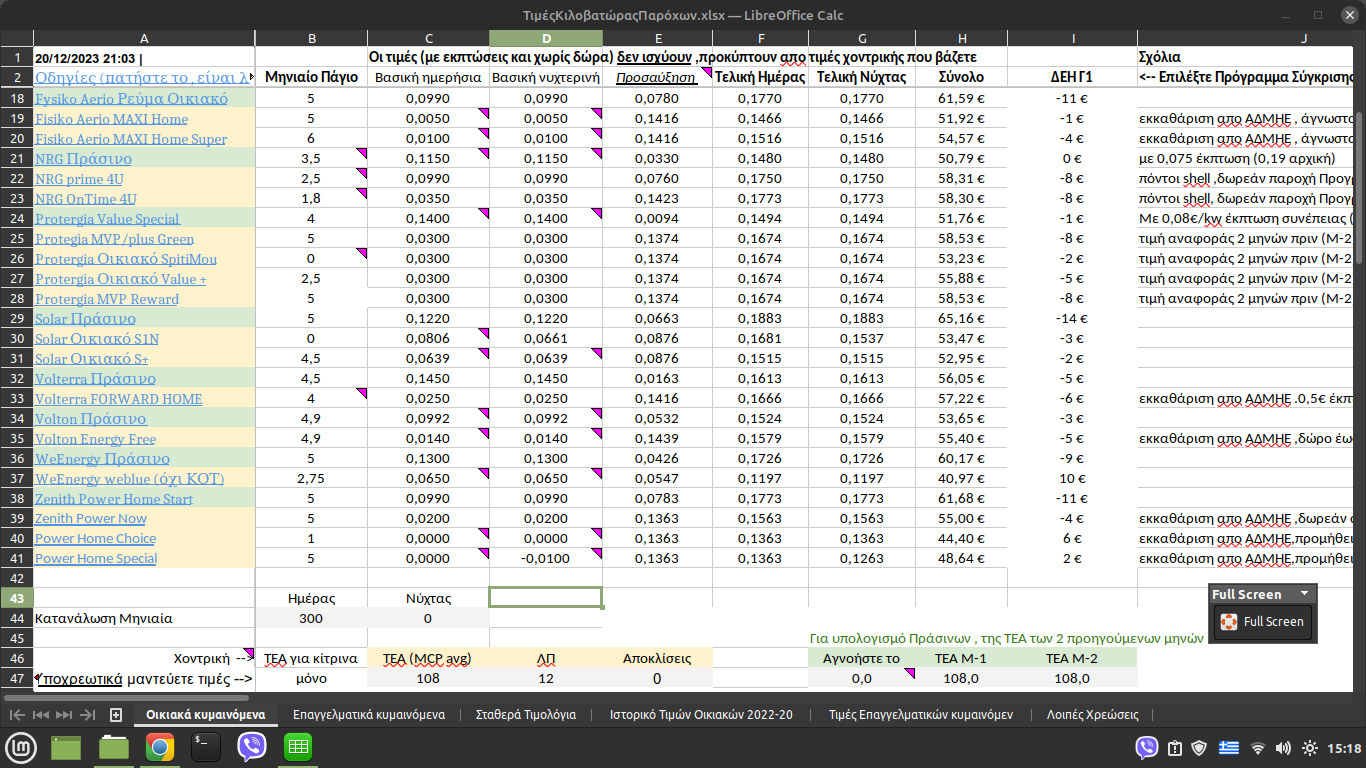Select the cell showing 61,59 €
The image size is (1366, 768).
coord(961,98)
